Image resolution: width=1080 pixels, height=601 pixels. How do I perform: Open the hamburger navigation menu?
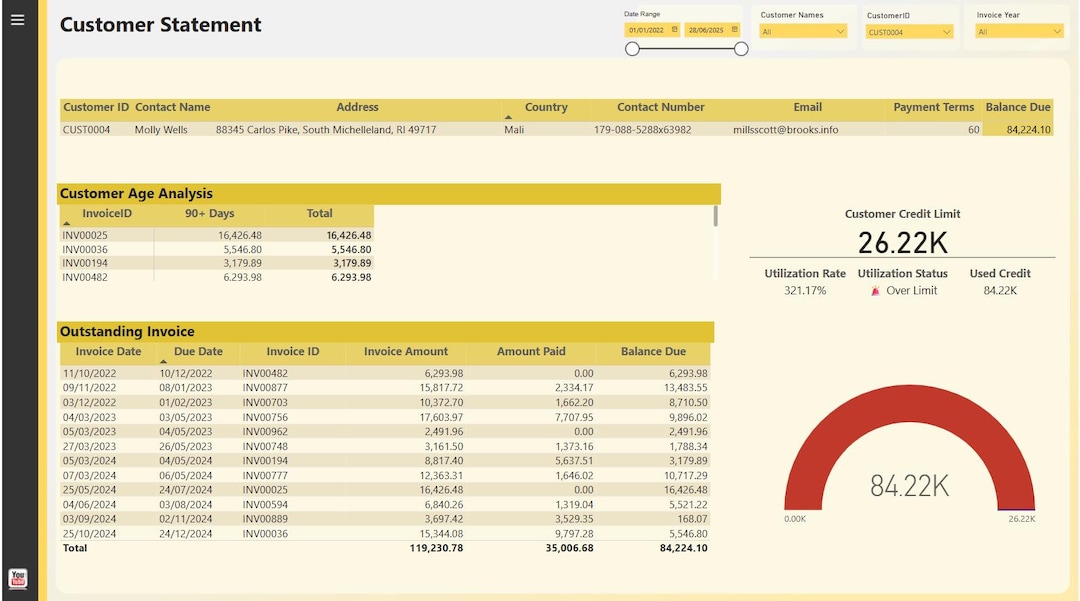[x=18, y=19]
